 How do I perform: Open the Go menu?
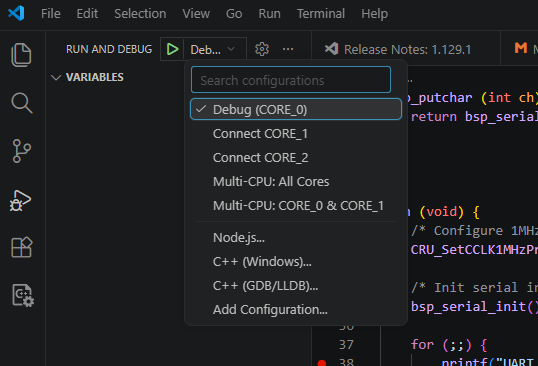(234, 14)
